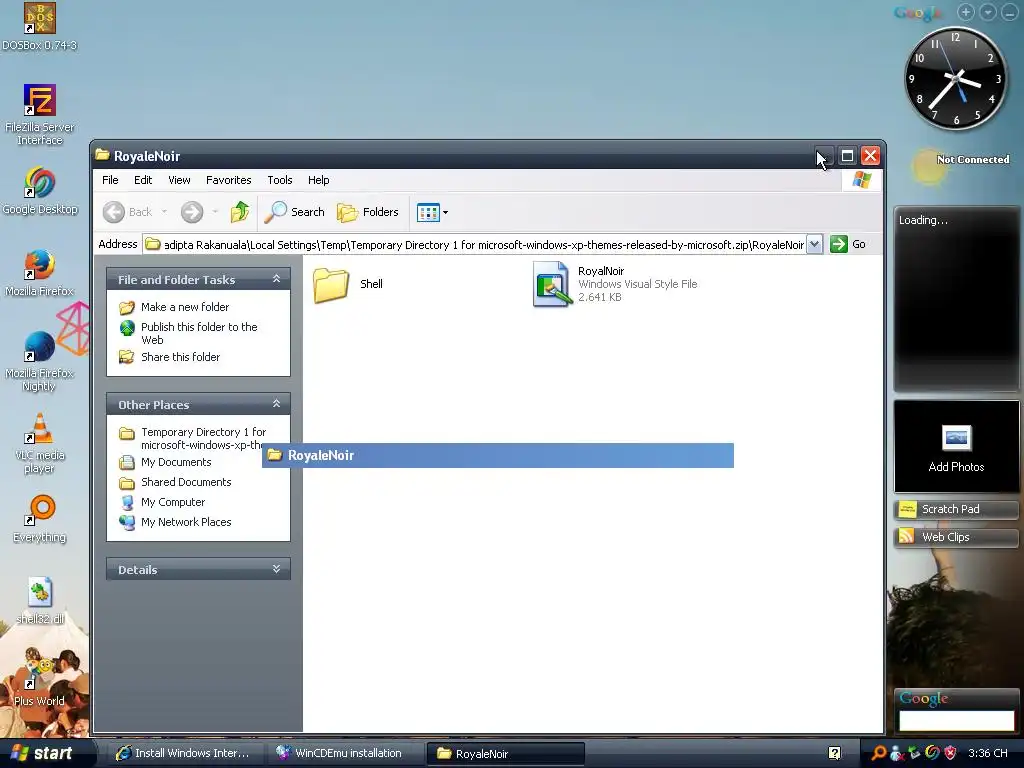Go to My Computer

[162, 502]
